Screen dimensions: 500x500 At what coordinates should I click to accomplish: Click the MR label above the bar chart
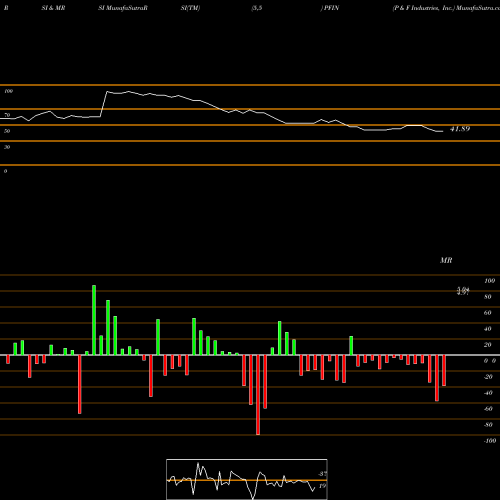click(x=446, y=260)
